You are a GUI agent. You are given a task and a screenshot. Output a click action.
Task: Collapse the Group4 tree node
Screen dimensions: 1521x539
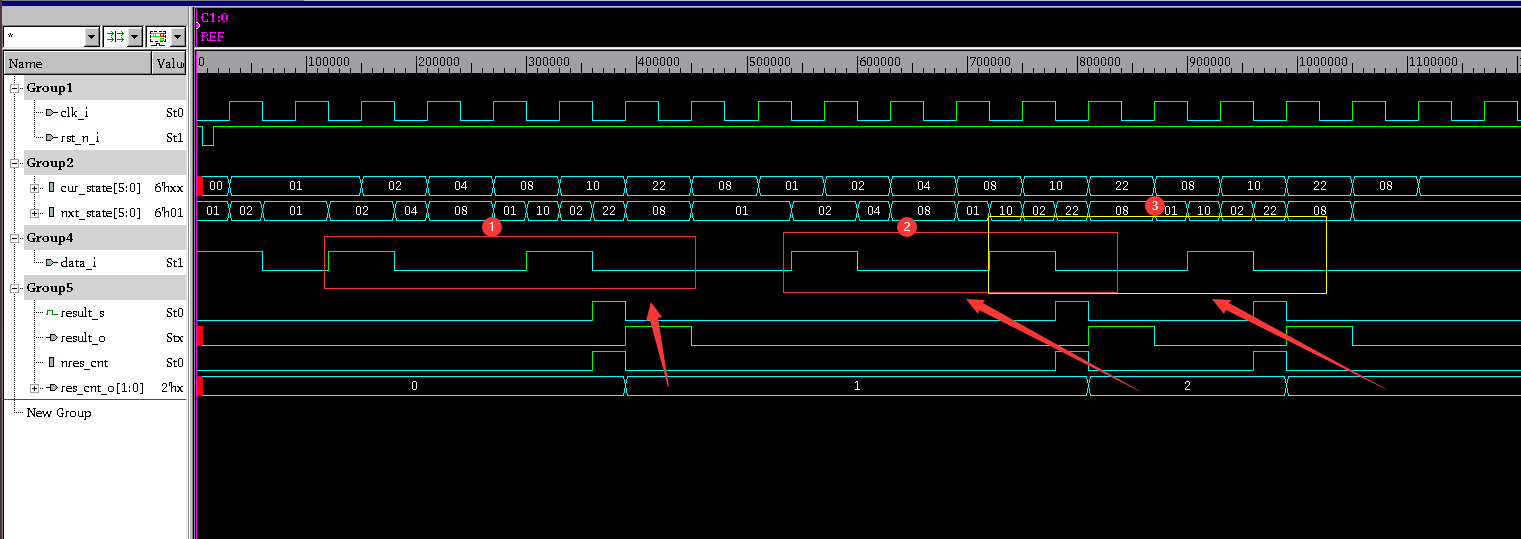[16, 238]
